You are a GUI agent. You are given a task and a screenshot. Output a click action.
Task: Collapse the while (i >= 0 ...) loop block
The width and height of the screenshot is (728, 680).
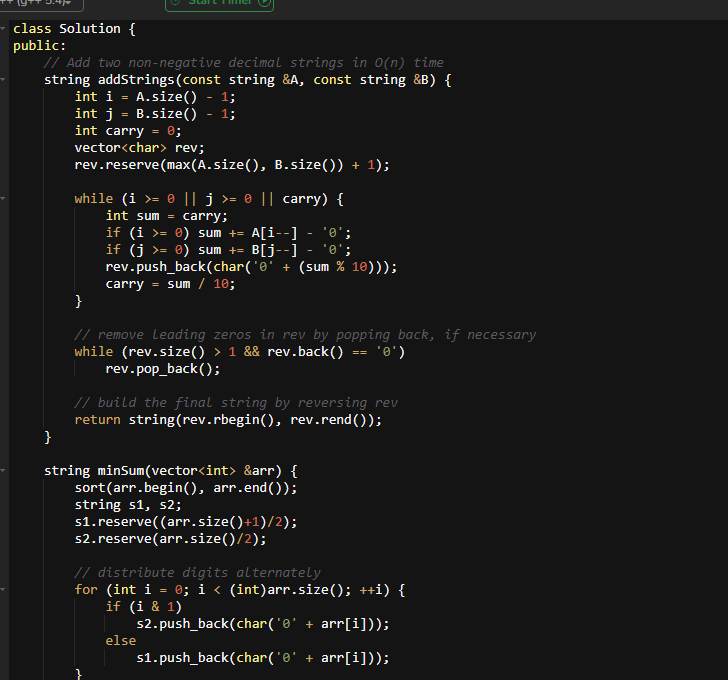point(3,199)
